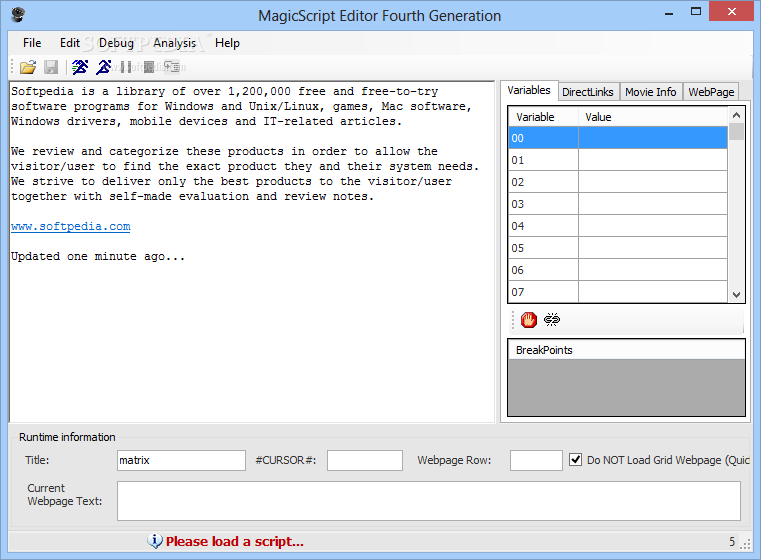Viewport: 761px width, 560px height.
Task: Select variable row 05
Action: click(618, 247)
